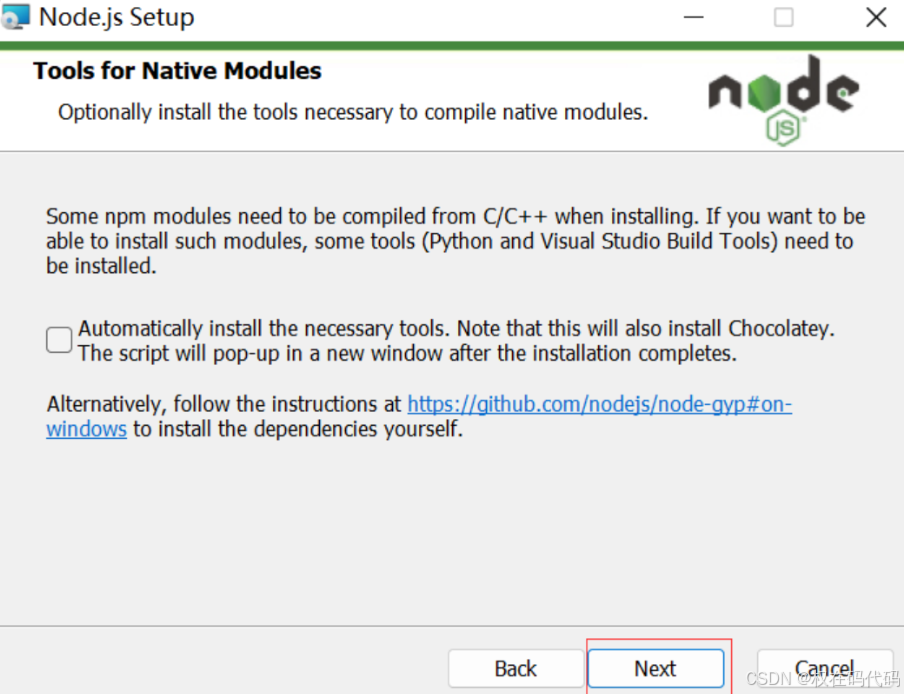Viewport: 904px width, 694px height.
Task: Cancel the Node.js setup
Action: (x=825, y=669)
